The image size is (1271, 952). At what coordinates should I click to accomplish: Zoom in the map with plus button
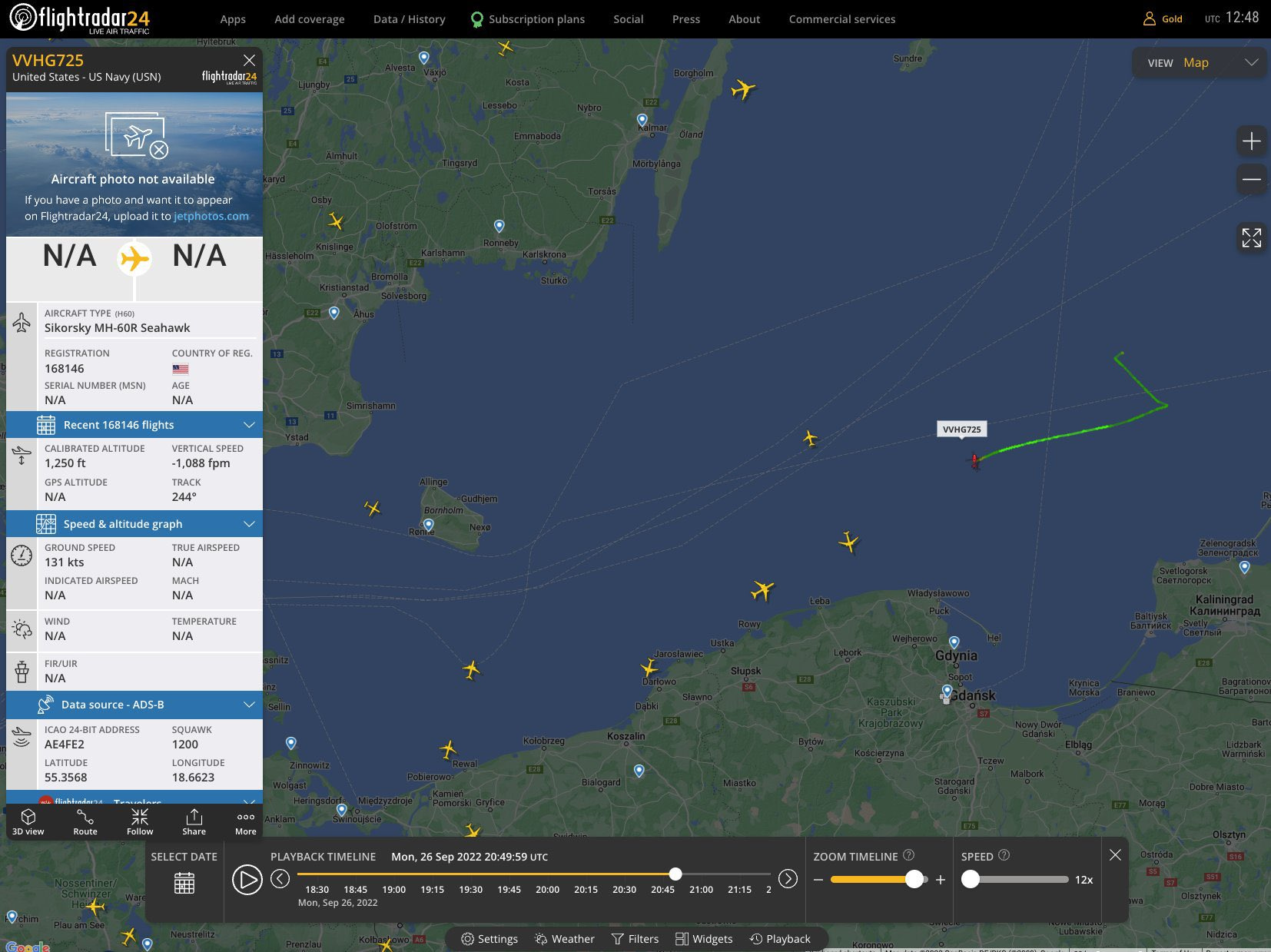[x=1251, y=141]
